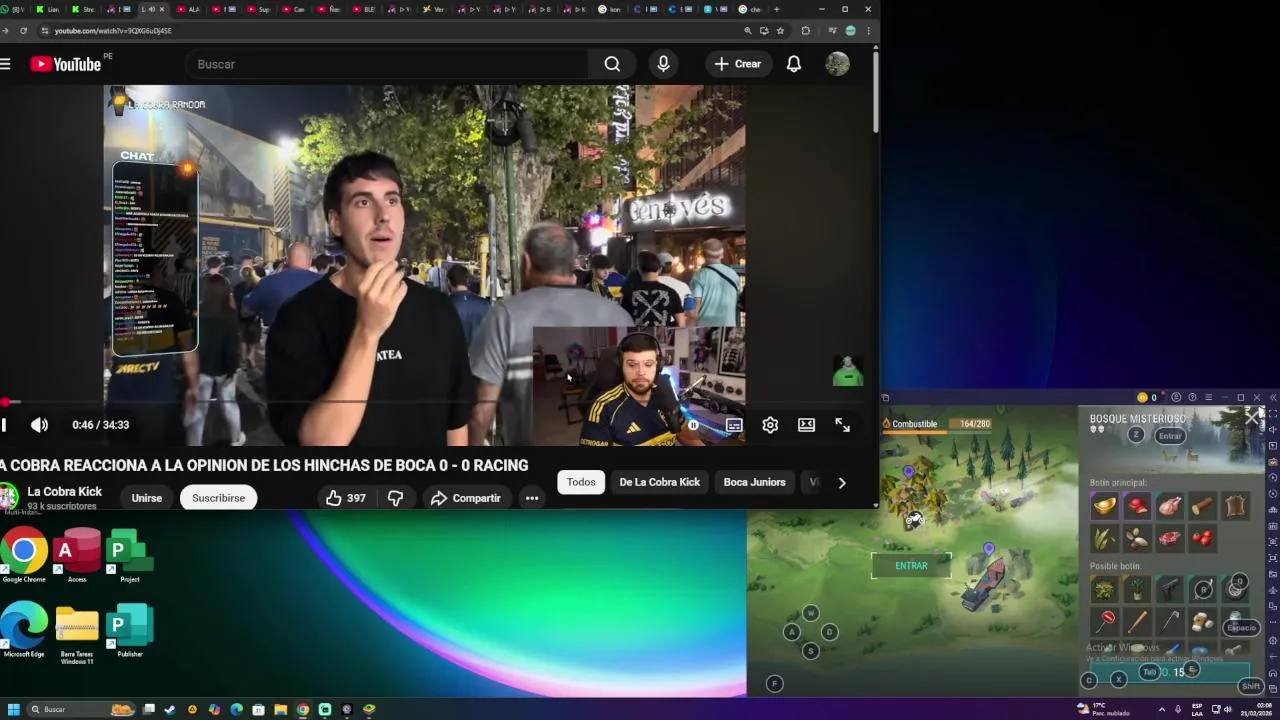Open the YouTube account avatar menu
The image size is (1280, 720).
(x=837, y=64)
